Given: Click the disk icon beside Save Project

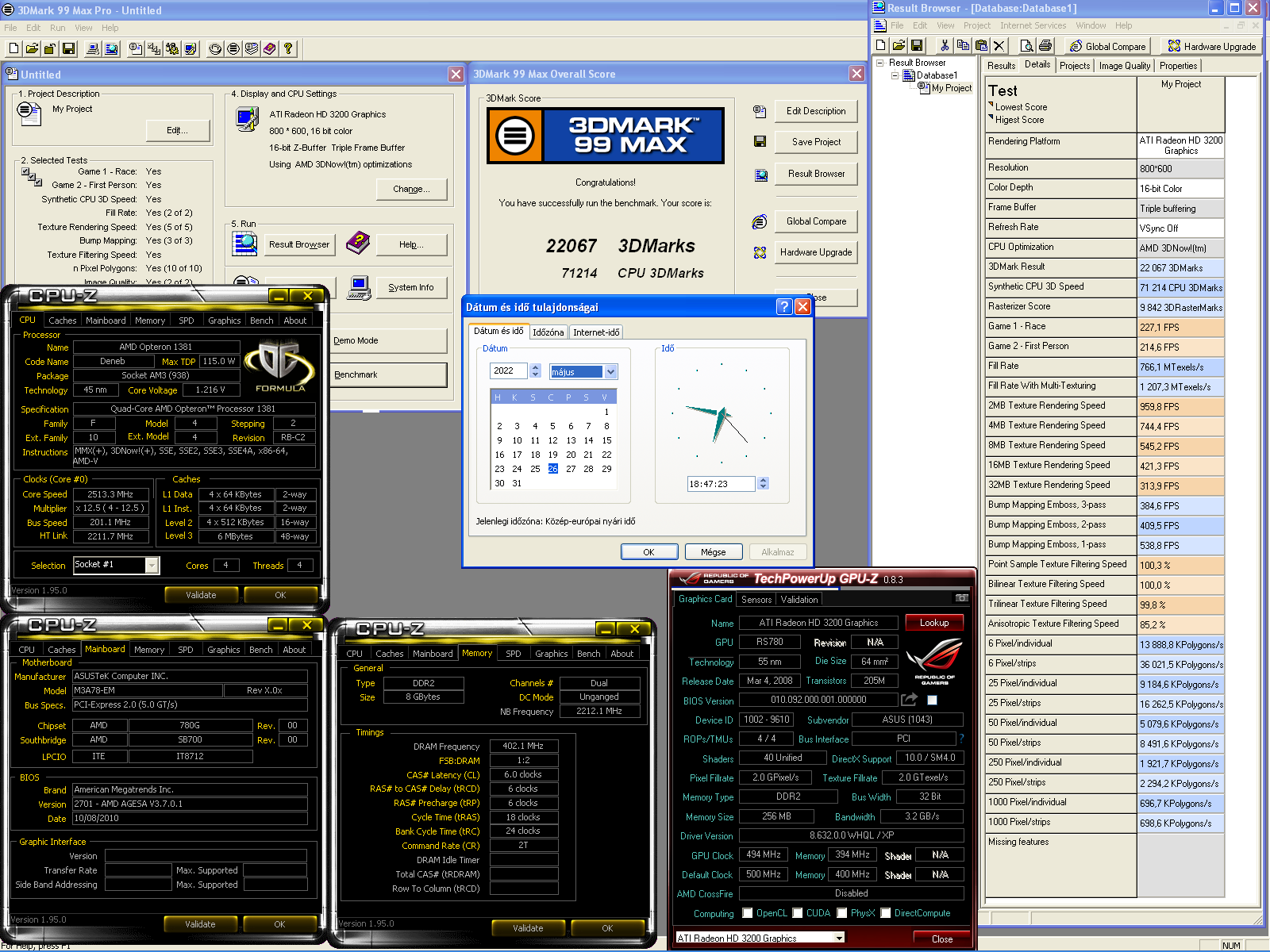Looking at the screenshot, I should point(760,142).
